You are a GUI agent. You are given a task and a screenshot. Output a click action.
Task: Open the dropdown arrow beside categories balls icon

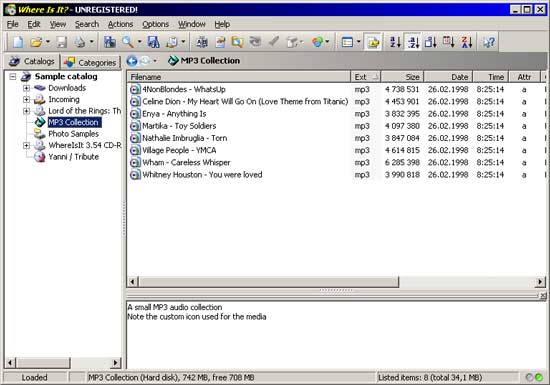pos(328,42)
